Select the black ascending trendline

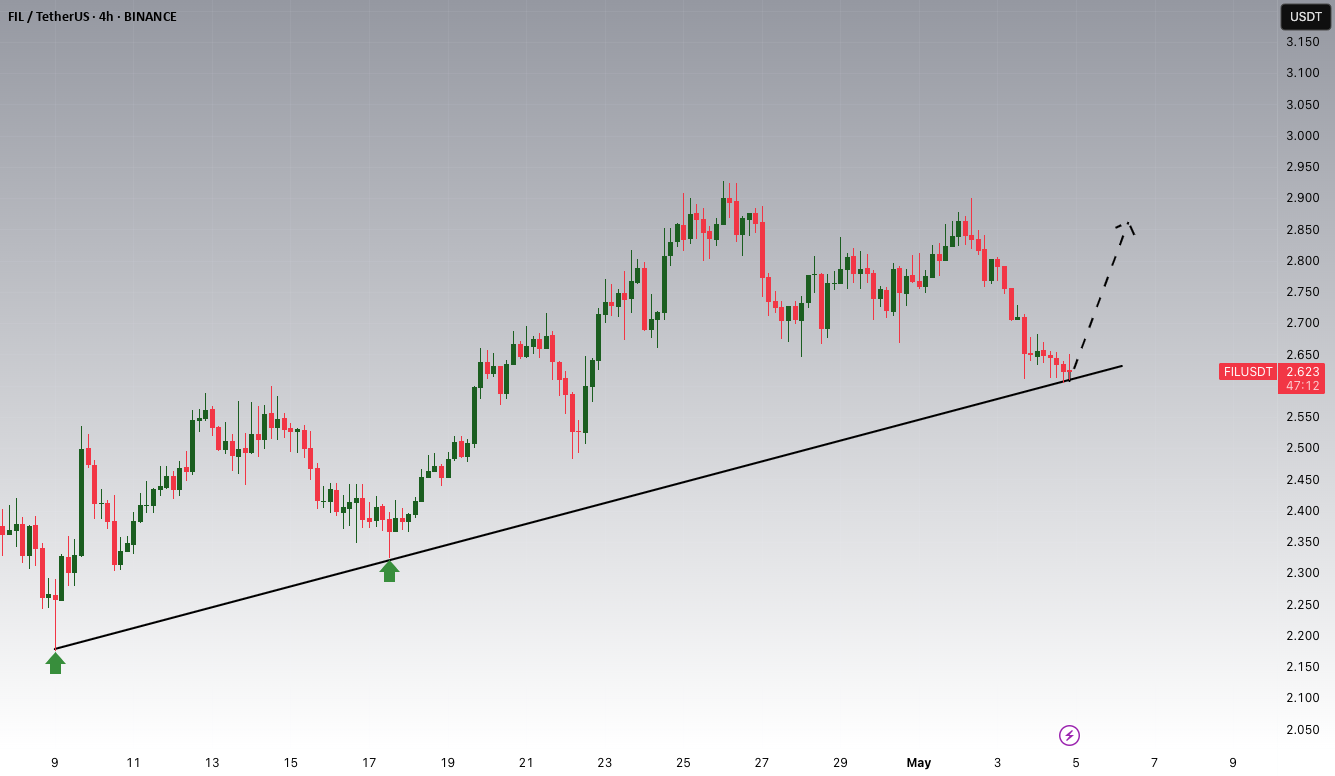(x=588, y=508)
